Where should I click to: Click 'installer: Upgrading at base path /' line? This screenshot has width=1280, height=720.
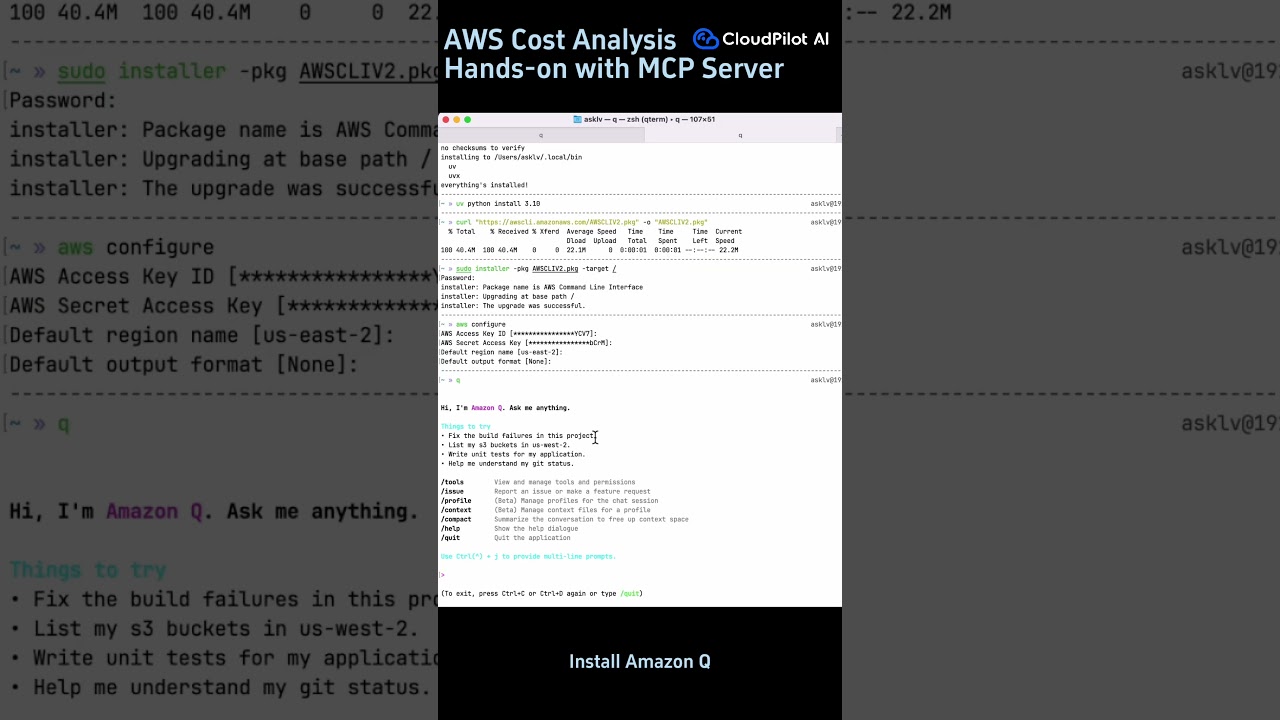click(507, 297)
